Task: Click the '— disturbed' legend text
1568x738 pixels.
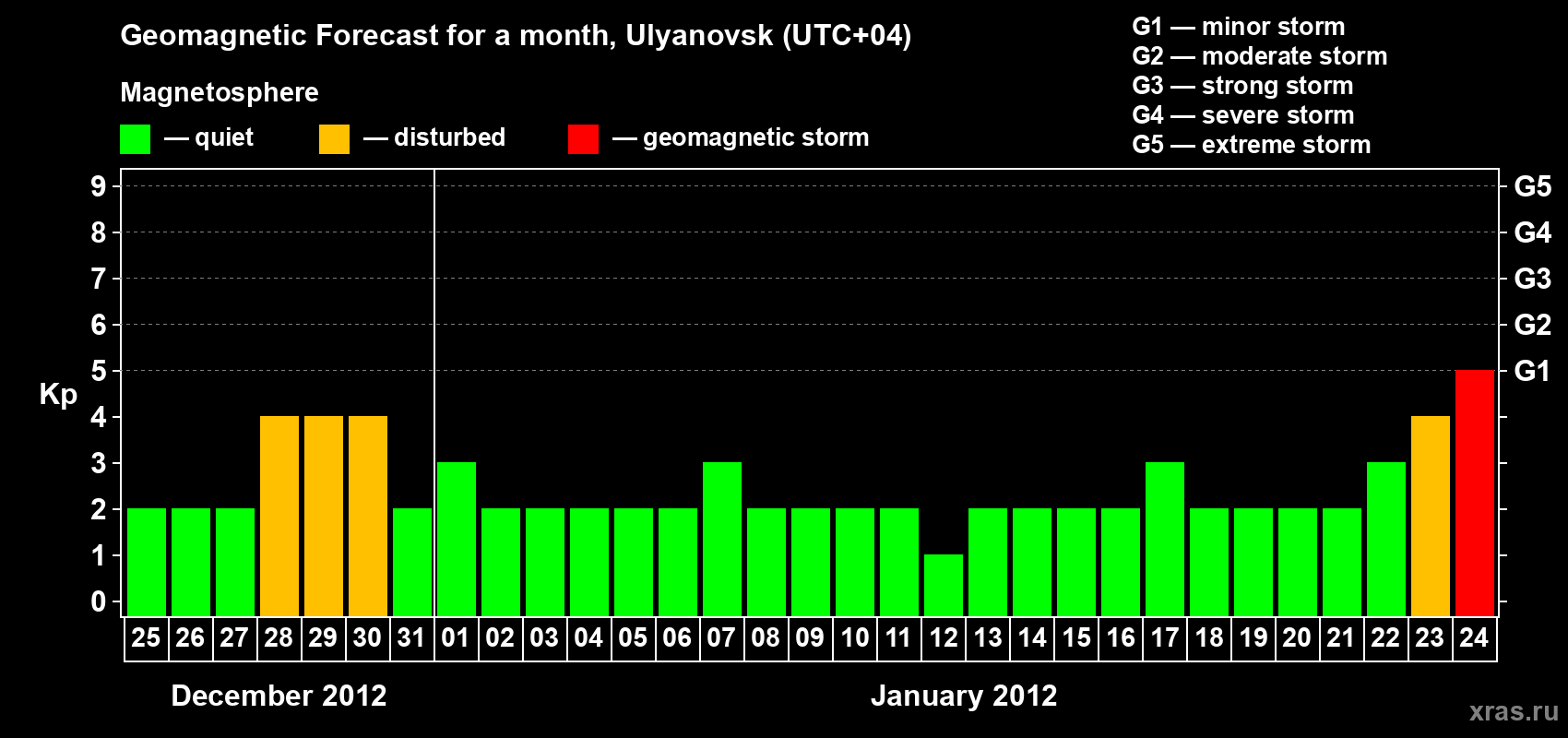Action: [x=434, y=137]
